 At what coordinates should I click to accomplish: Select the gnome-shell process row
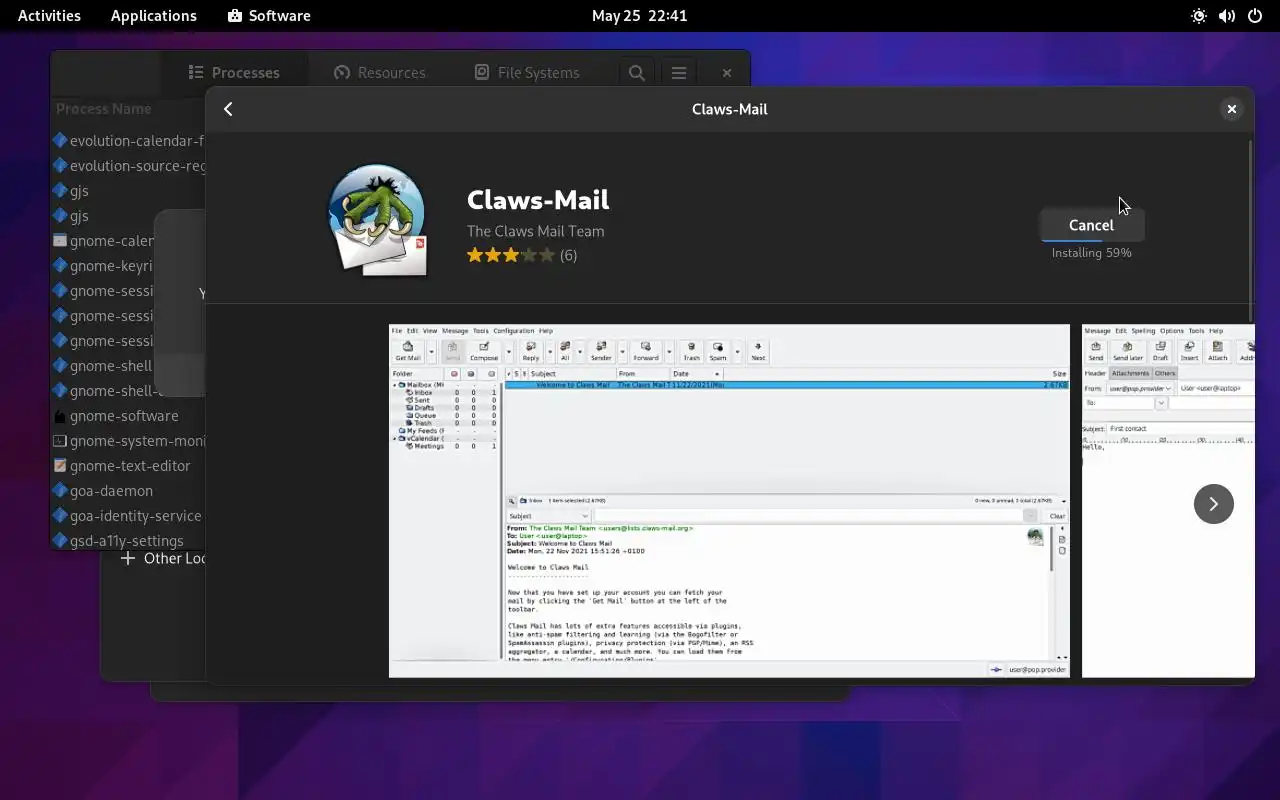(x=104, y=366)
